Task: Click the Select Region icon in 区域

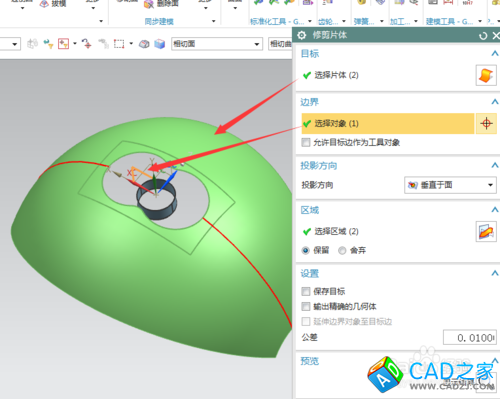Action: pyautogui.click(x=486, y=231)
